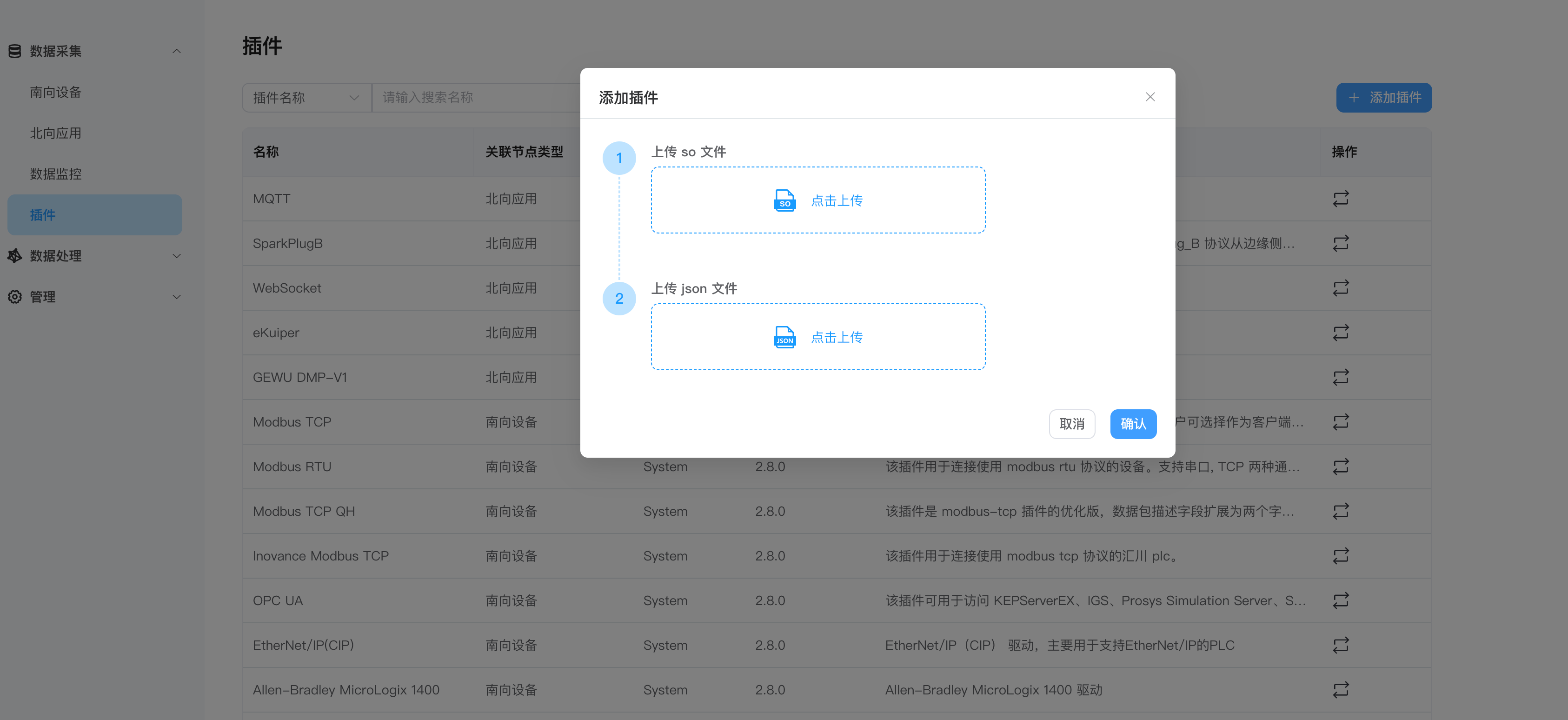Expand the 管理 sidebar section
This screenshot has width=1568, height=720.
click(177, 297)
